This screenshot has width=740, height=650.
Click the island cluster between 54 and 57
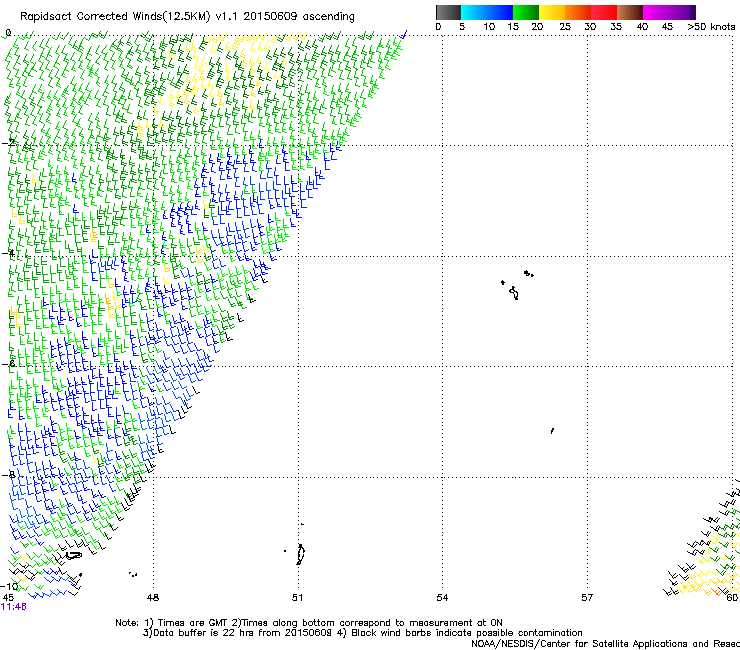pos(517,285)
